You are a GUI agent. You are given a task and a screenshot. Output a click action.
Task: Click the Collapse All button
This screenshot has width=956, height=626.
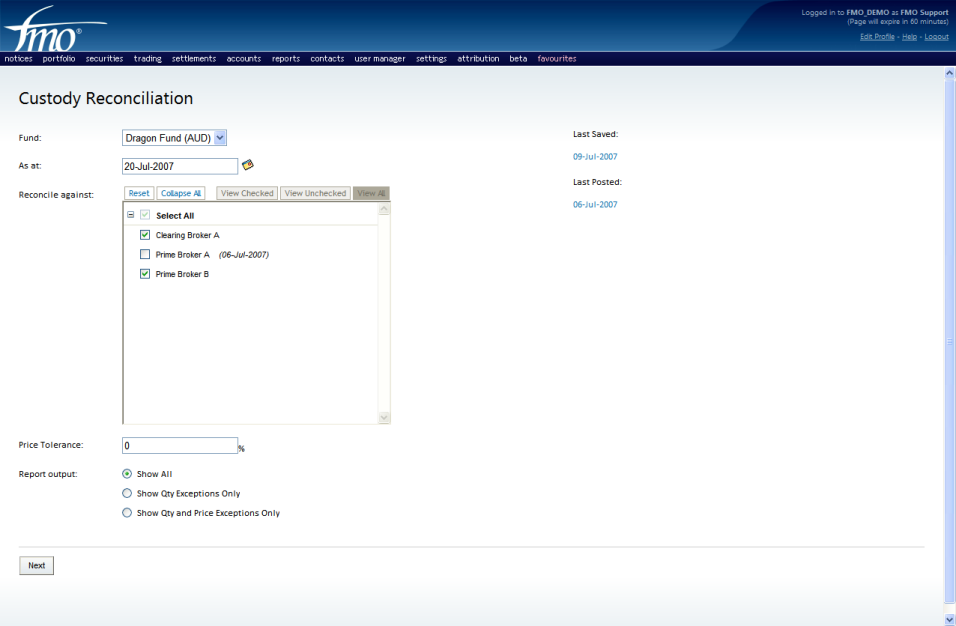click(x=181, y=193)
